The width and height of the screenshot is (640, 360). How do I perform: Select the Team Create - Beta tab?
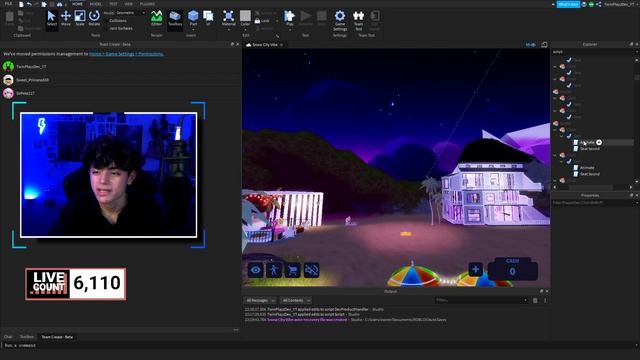point(57,337)
